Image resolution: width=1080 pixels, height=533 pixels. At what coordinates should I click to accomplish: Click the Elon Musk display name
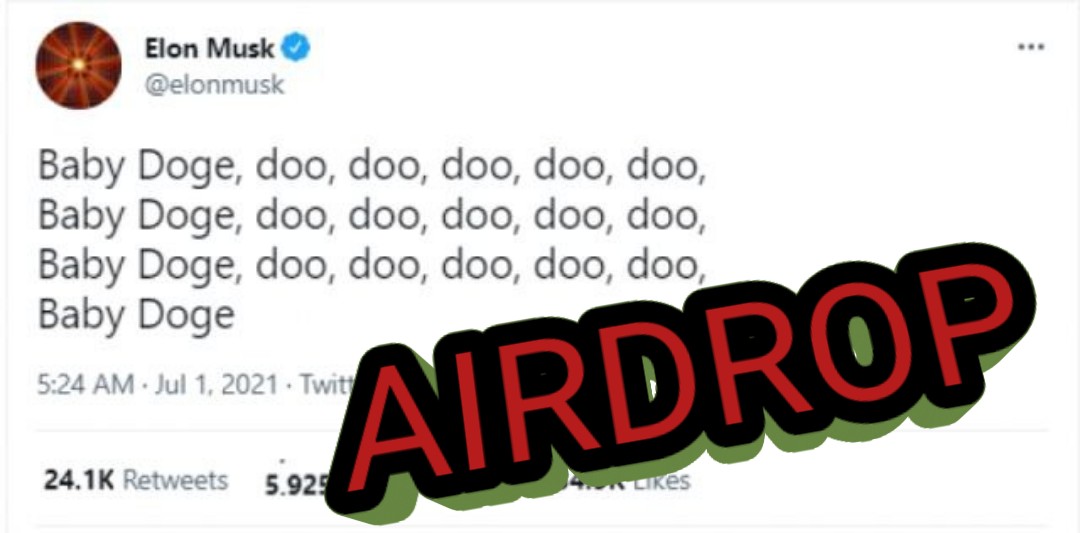209,48
